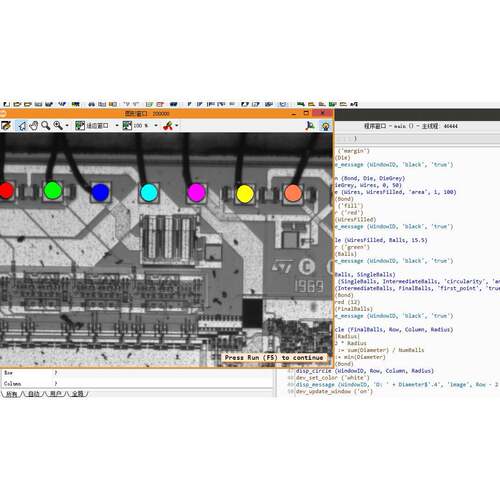This screenshot has width=500, height=500.
Task: Select the 用户 tab
Action: click(x=56, y=394)
